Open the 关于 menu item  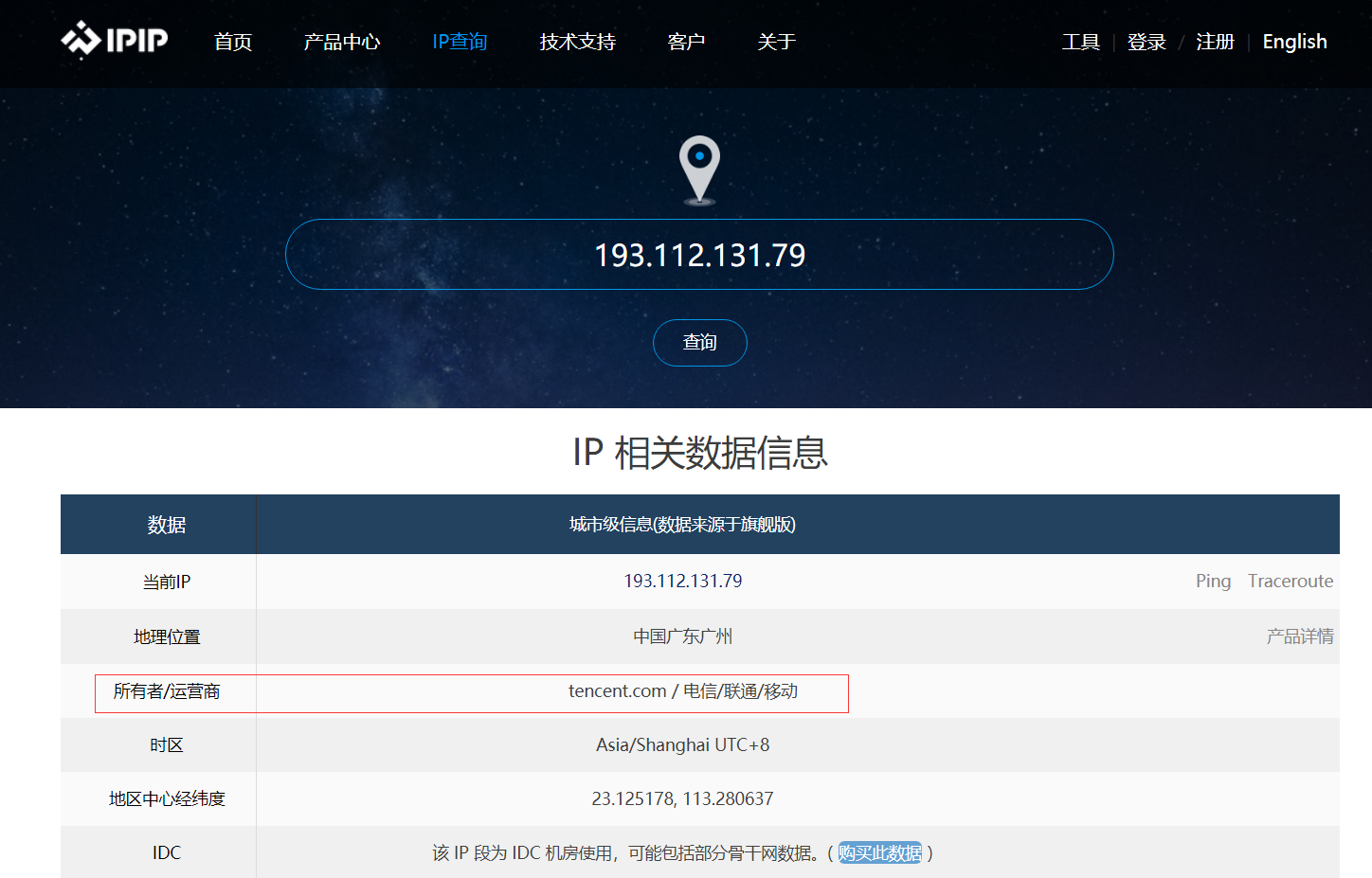[x=776, y=42]
